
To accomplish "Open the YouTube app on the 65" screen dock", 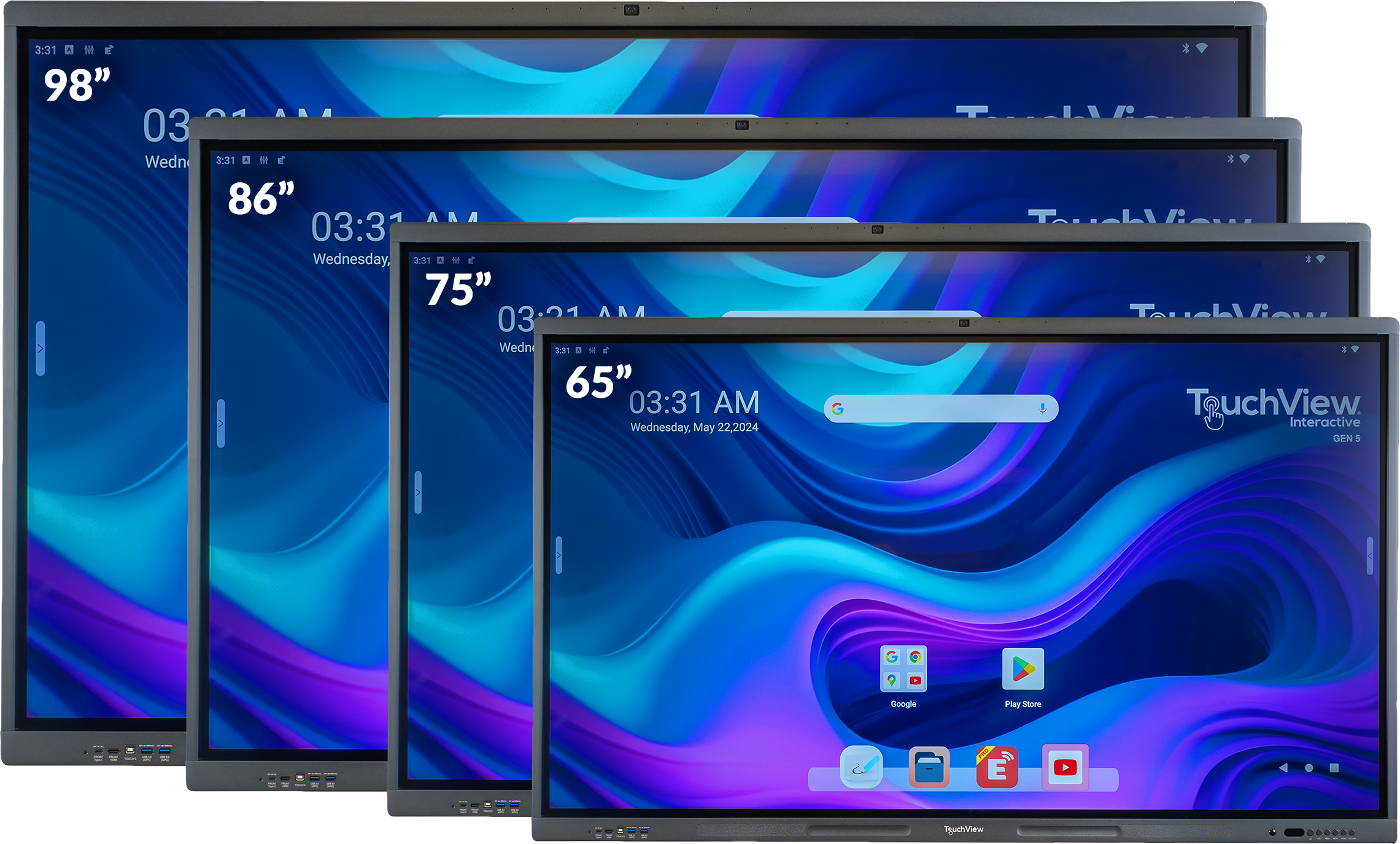I will click(x=1065, y=767).
